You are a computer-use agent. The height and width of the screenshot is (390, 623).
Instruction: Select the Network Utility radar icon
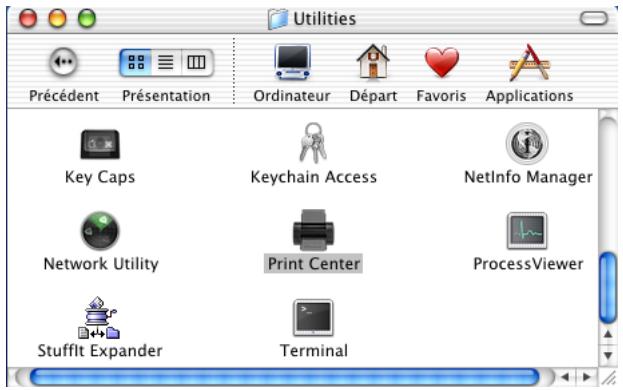(100, 231)
